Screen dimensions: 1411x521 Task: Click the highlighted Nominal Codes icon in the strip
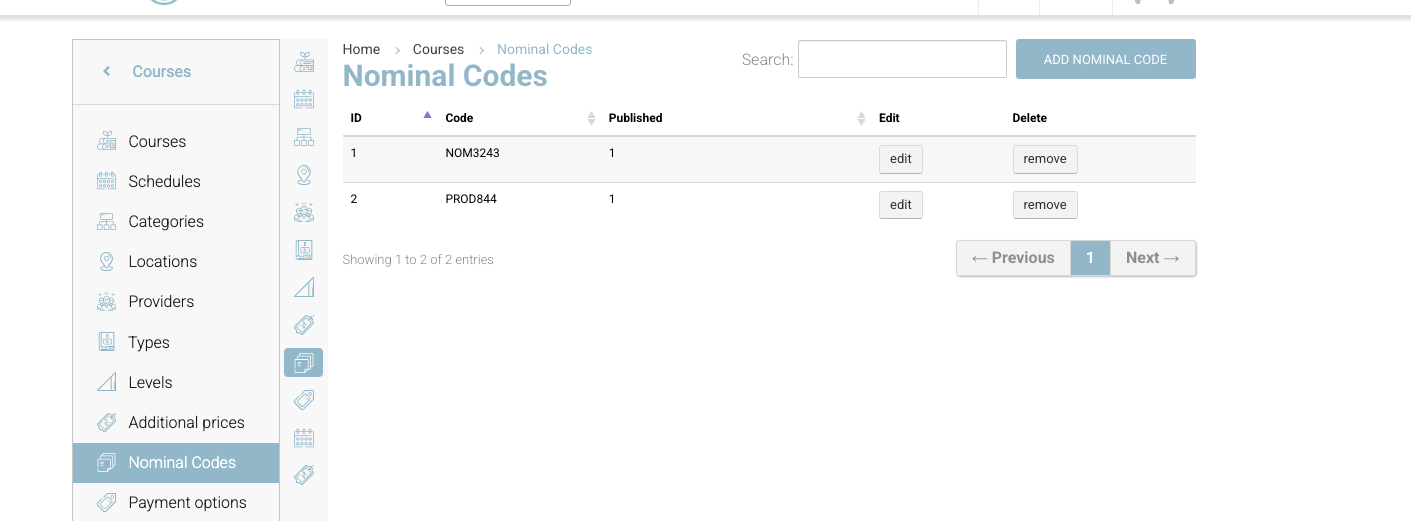pos(304,362)
